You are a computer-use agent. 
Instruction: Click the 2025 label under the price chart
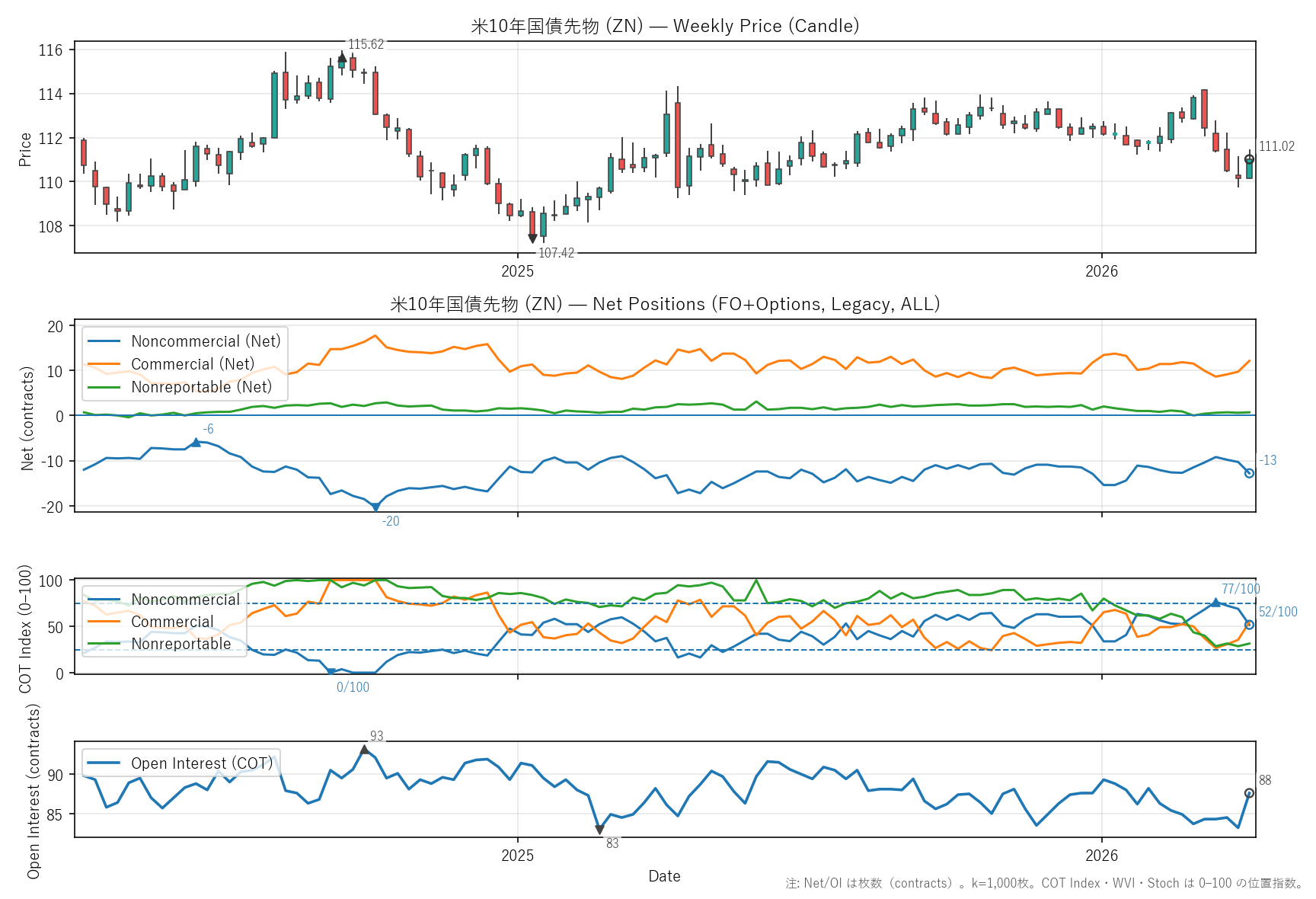point(517,272)
